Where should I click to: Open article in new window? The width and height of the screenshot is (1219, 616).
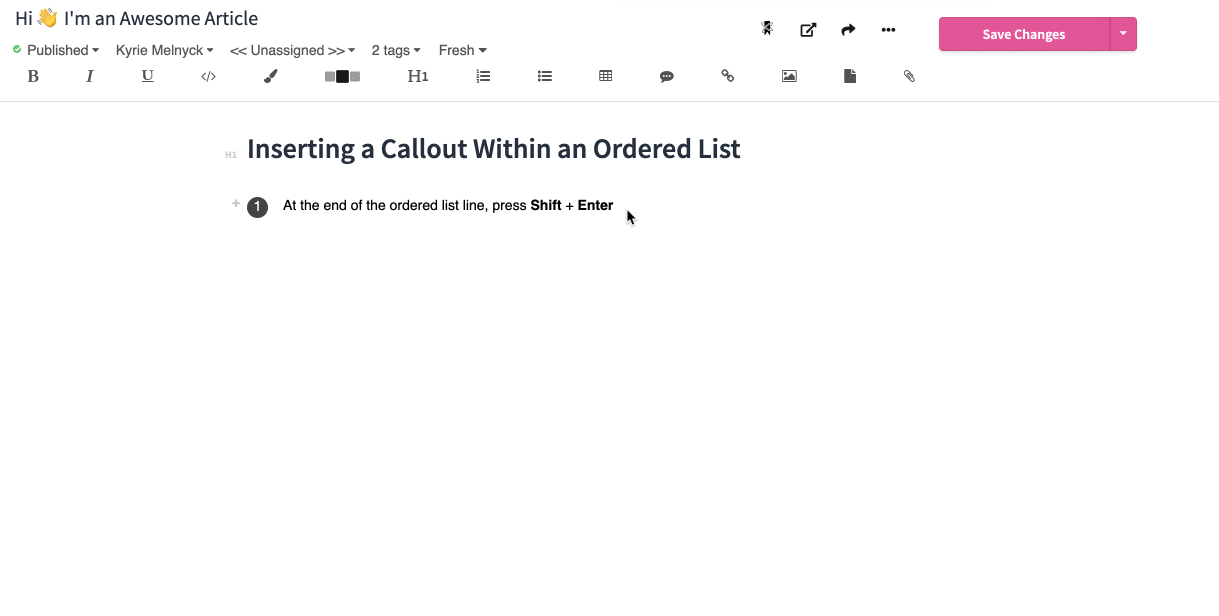[x=808, y=30]
